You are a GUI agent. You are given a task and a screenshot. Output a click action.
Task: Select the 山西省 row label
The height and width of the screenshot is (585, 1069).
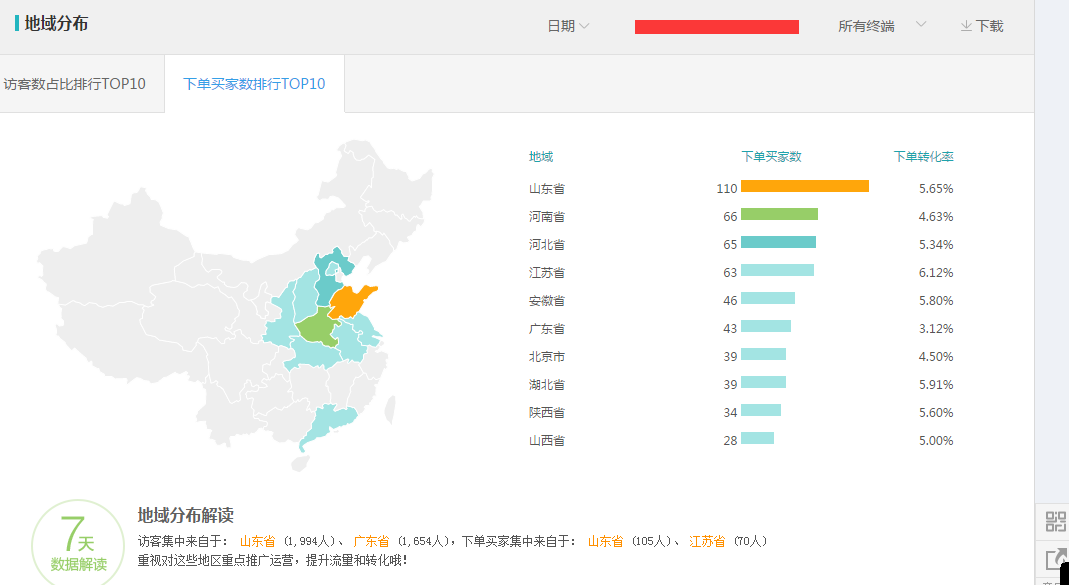coord(547,440)
